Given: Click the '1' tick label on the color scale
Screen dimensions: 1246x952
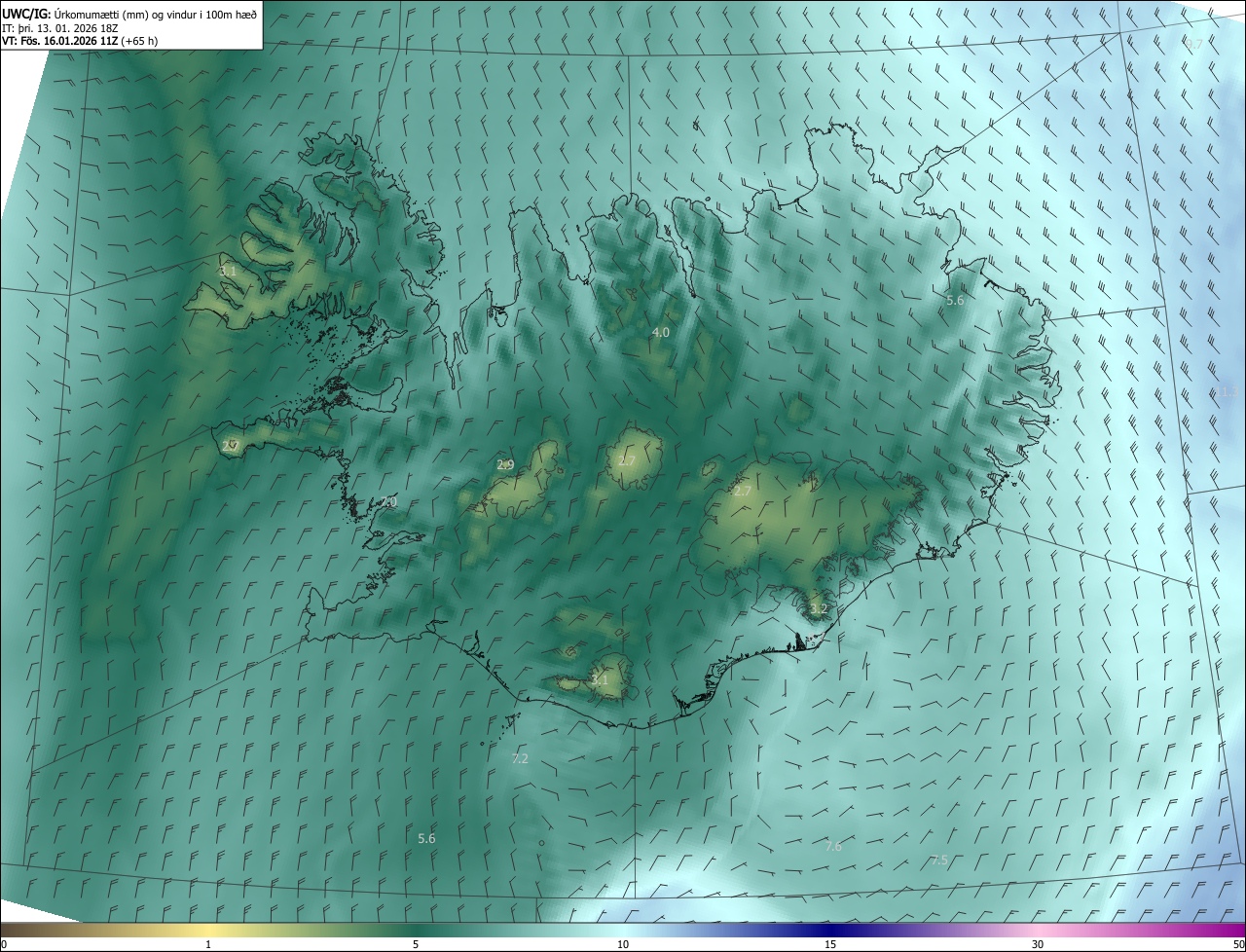Looking at the screenshot, I should click(208, 944).
